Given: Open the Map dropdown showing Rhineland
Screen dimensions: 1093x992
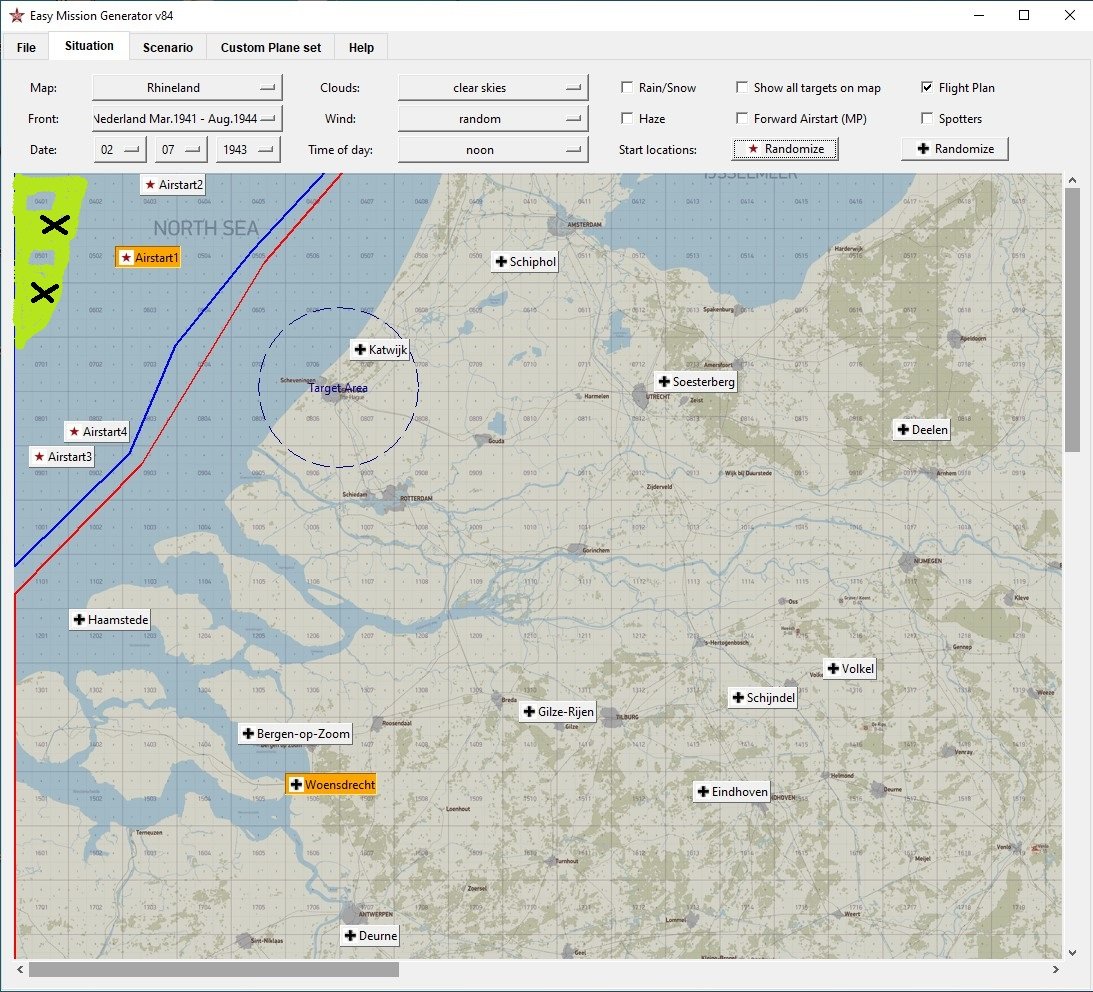Looking at the screenshot, I should [187, 88].
